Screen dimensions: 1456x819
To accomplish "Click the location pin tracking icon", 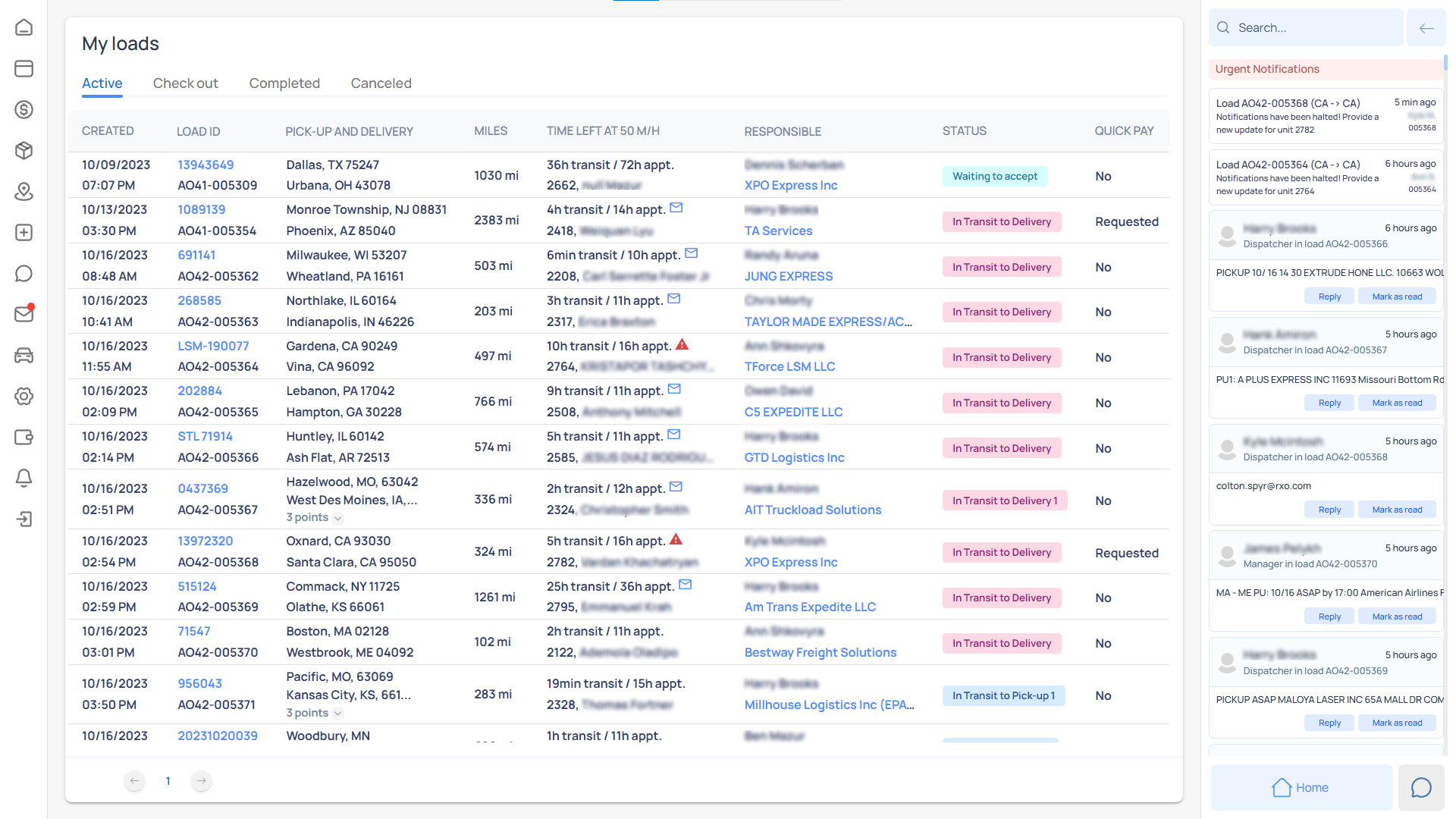I will coord(24,192).
